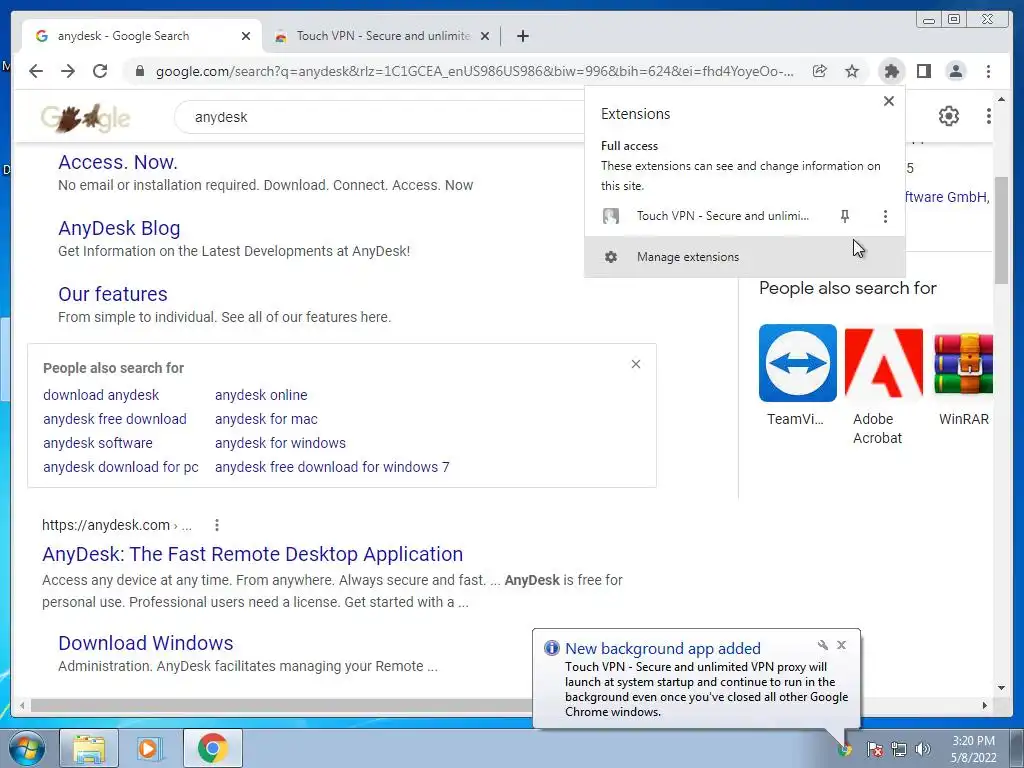1024x768 pixels.
Task: Open Windows Media Player from taskbar
Action: click(150, 748)
